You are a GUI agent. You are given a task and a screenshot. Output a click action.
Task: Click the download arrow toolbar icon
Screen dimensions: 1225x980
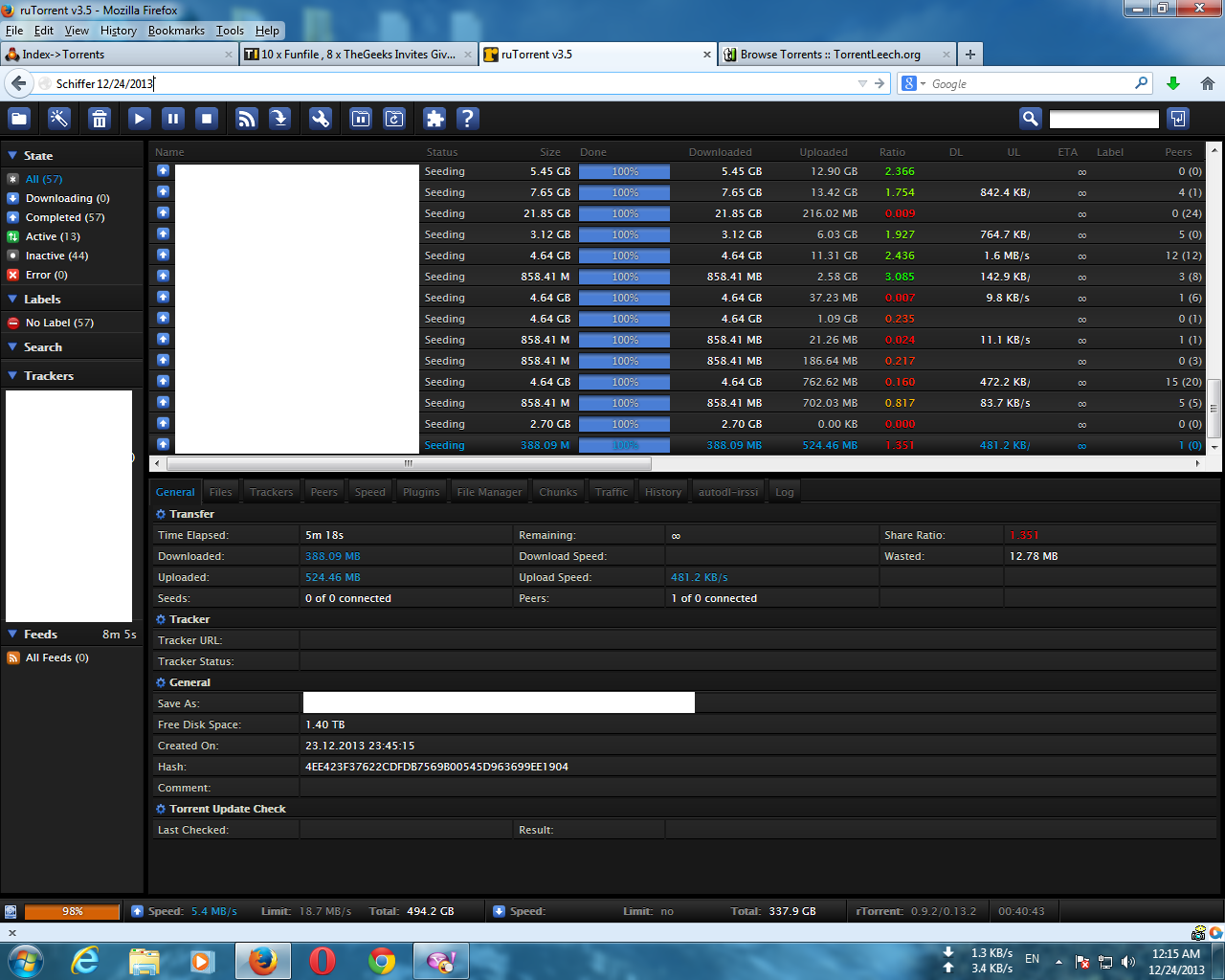click(279, 119)
